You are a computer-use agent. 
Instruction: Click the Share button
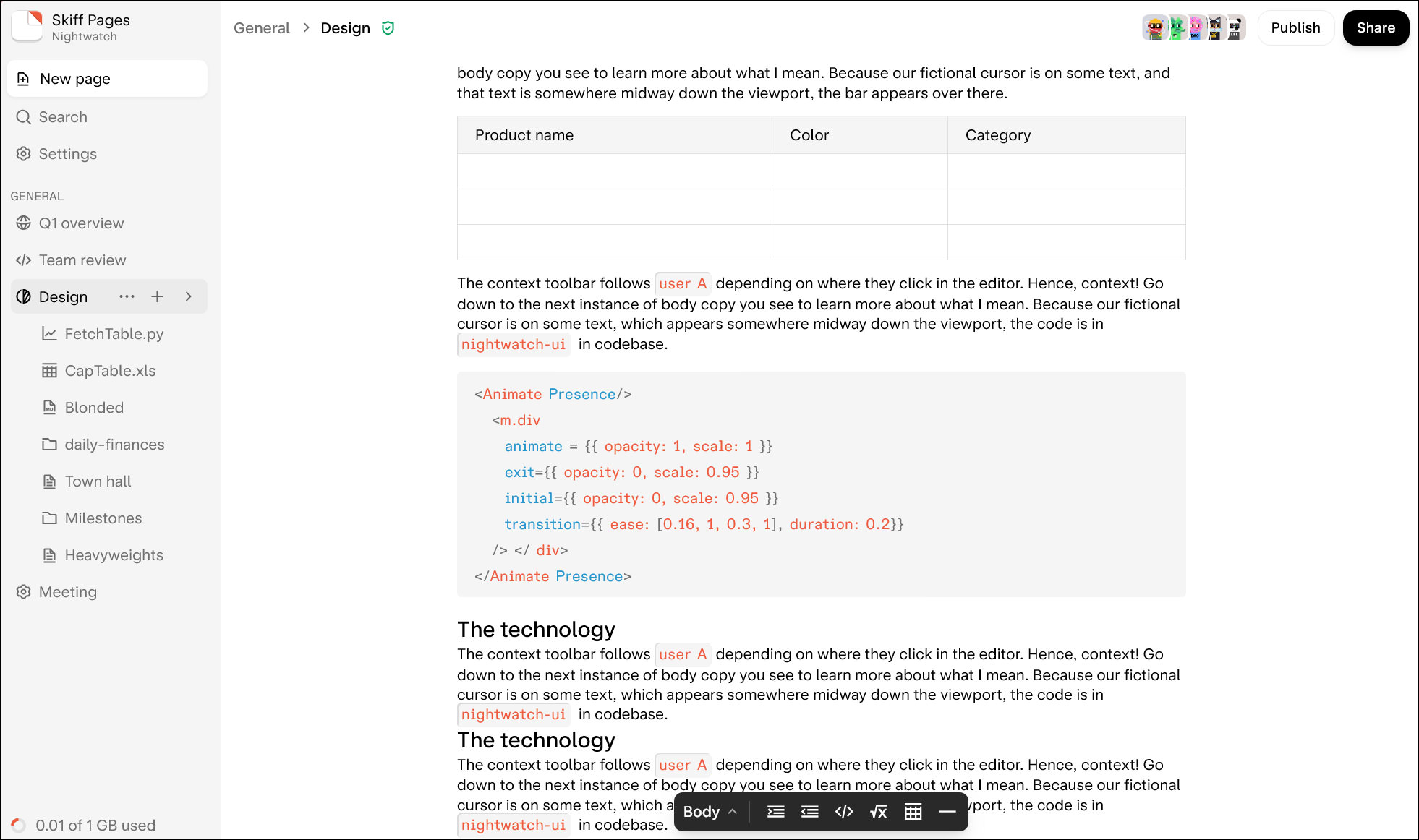pos(1375,27)
